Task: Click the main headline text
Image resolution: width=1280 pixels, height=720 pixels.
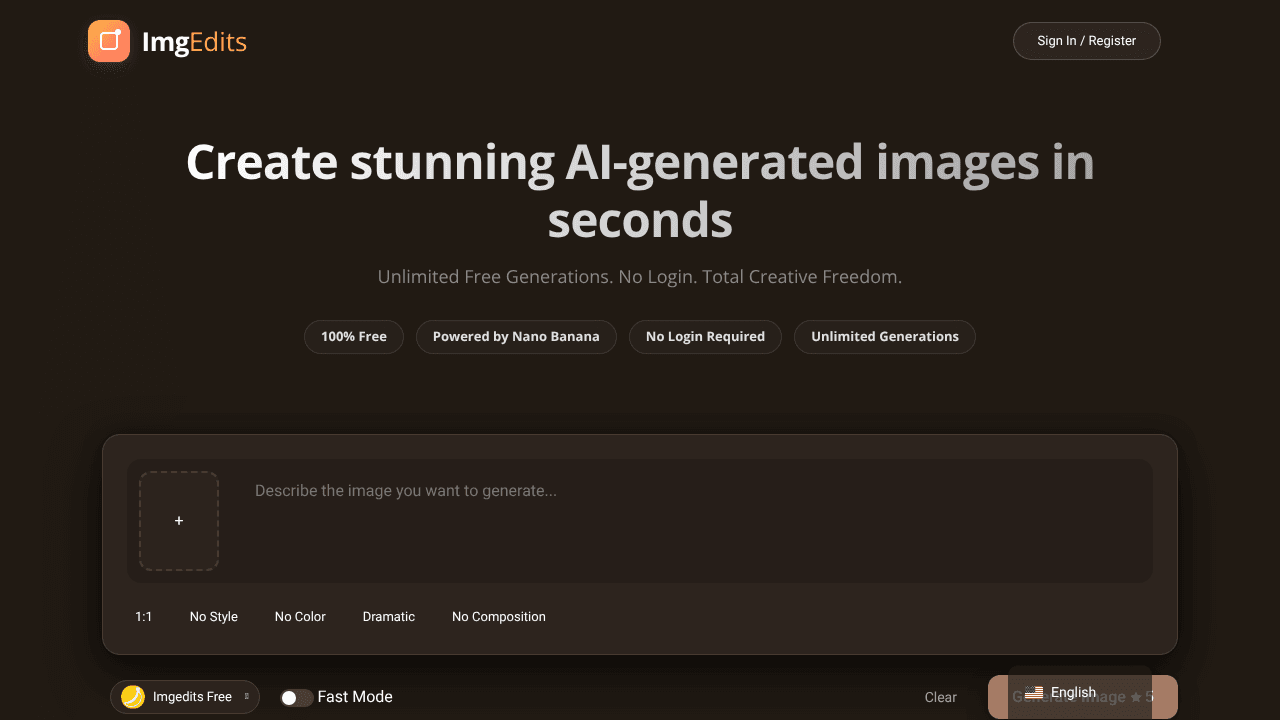Action: point(640,191)
